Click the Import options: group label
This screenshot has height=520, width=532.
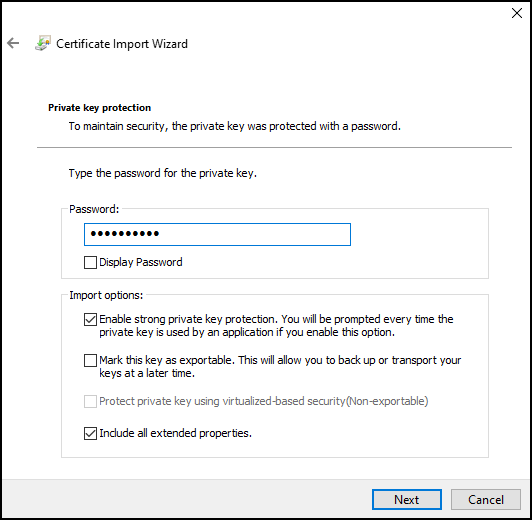(106, 295)
